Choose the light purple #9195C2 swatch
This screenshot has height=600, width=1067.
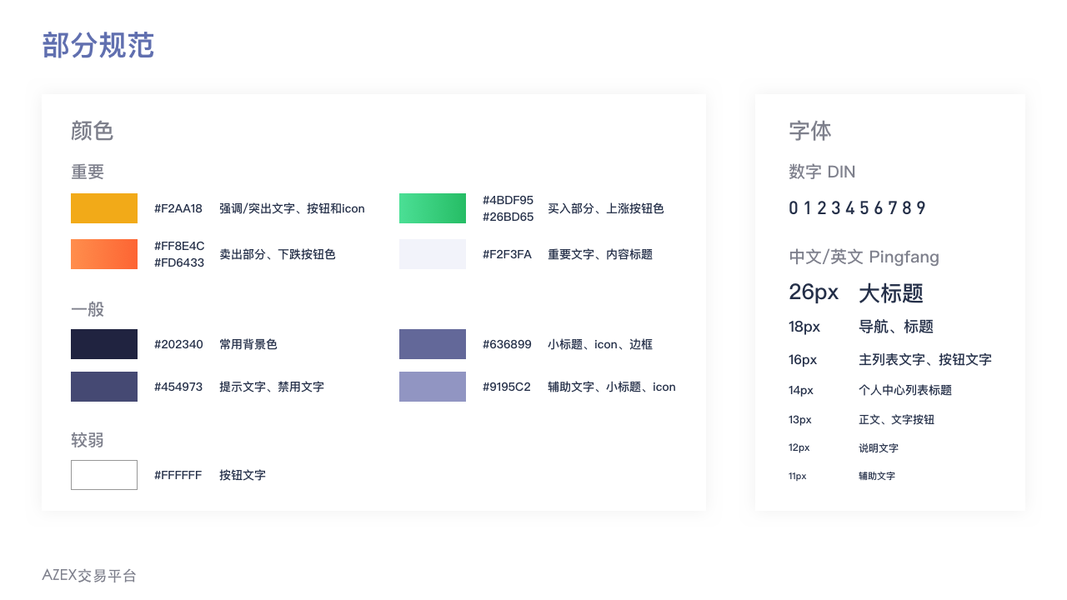pos(432,386)
